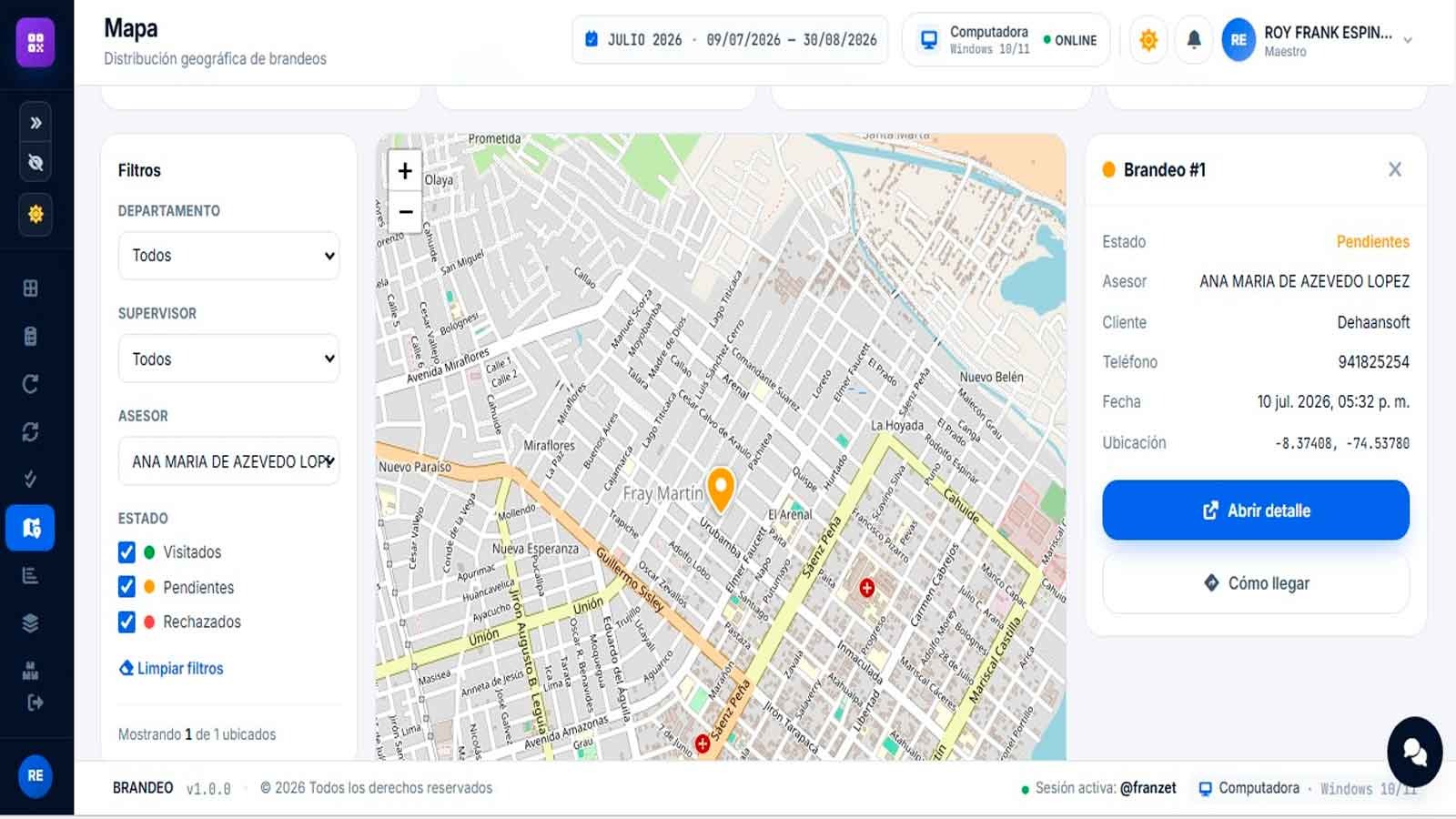Screen dimensions: 1456x819
Task: Open the Supervisor dropdown
Action: click(228, 359)
